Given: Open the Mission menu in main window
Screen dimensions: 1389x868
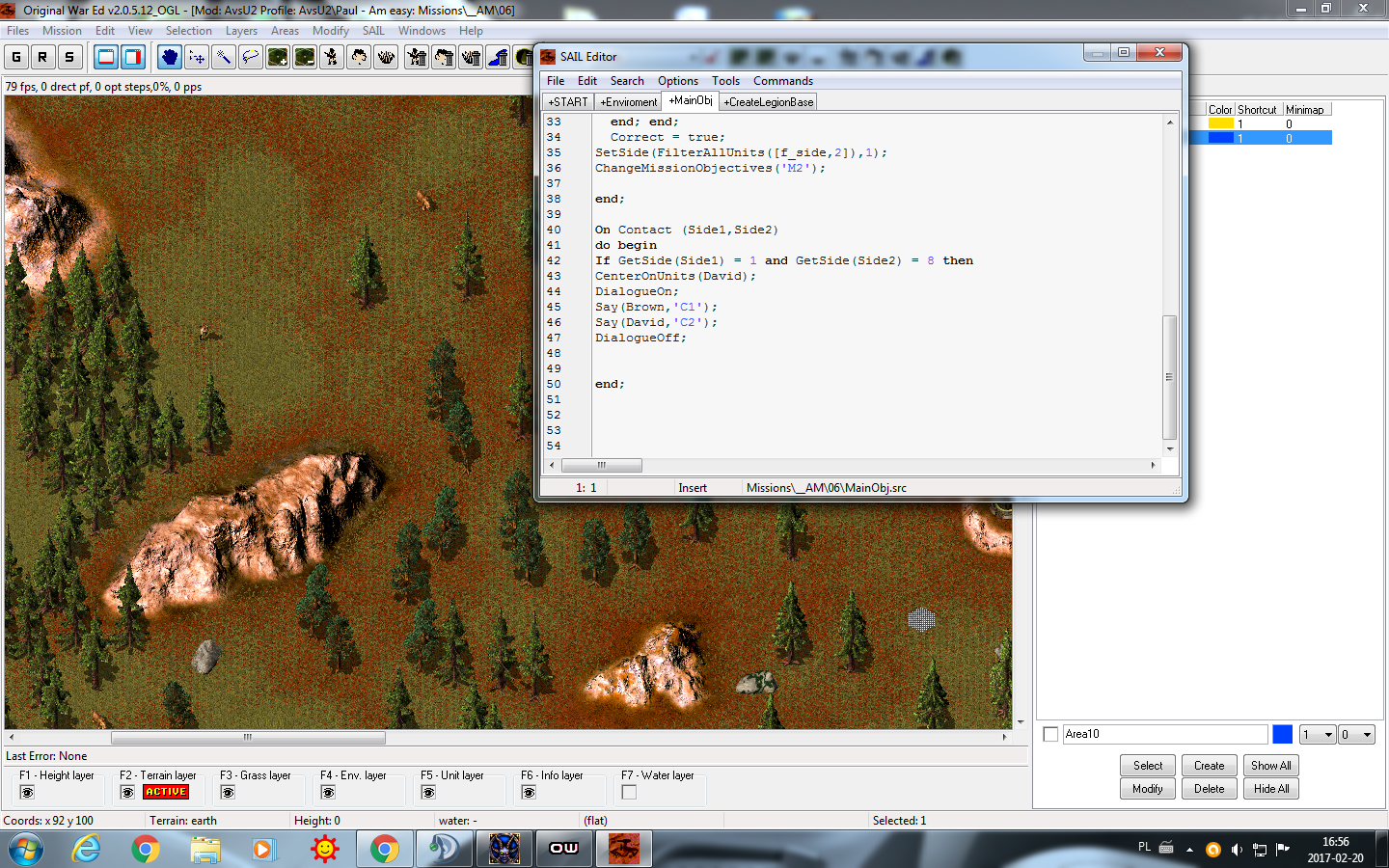Looking at the screenshot, I should point(62,31).
